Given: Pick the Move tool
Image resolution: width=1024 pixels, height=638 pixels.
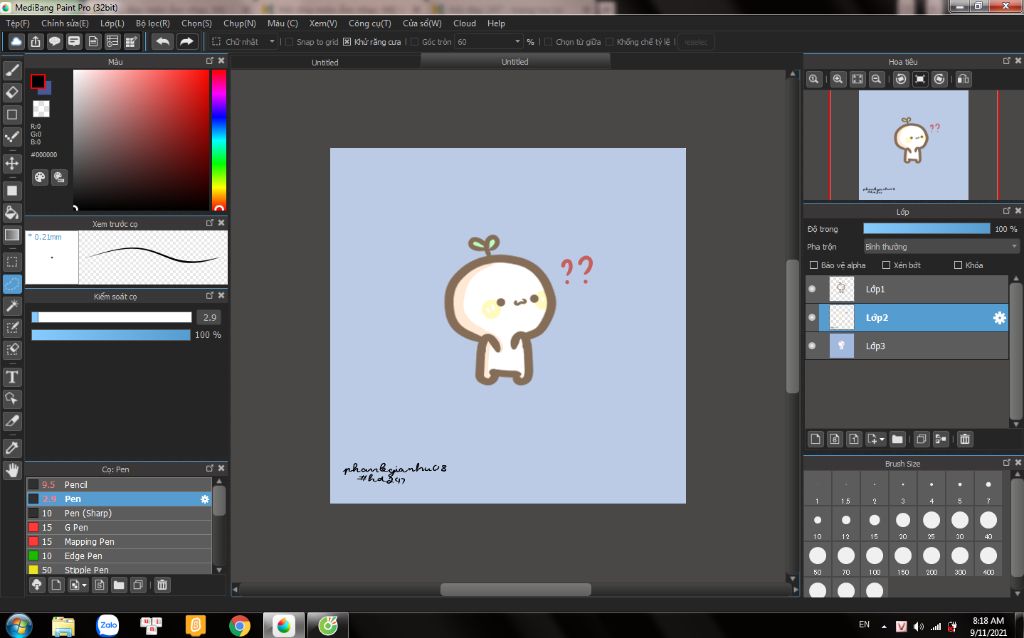Looking at the screenshot, I should click(x=12, y=163).
